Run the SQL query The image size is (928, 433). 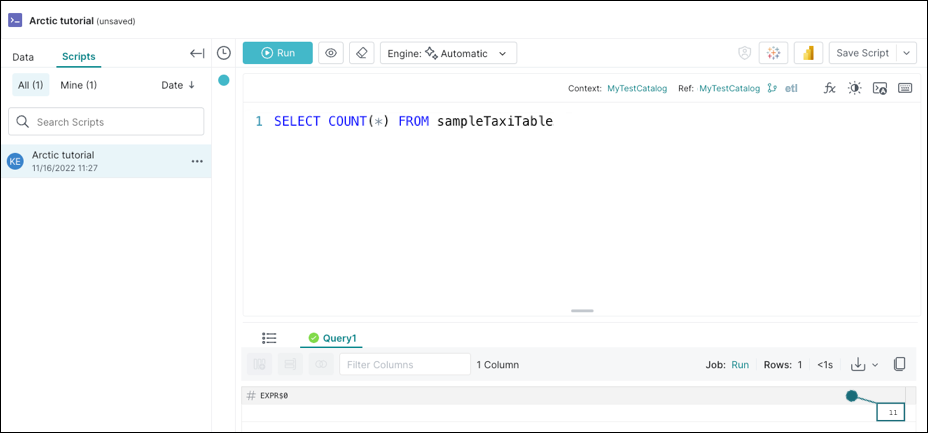coord(278,53)
